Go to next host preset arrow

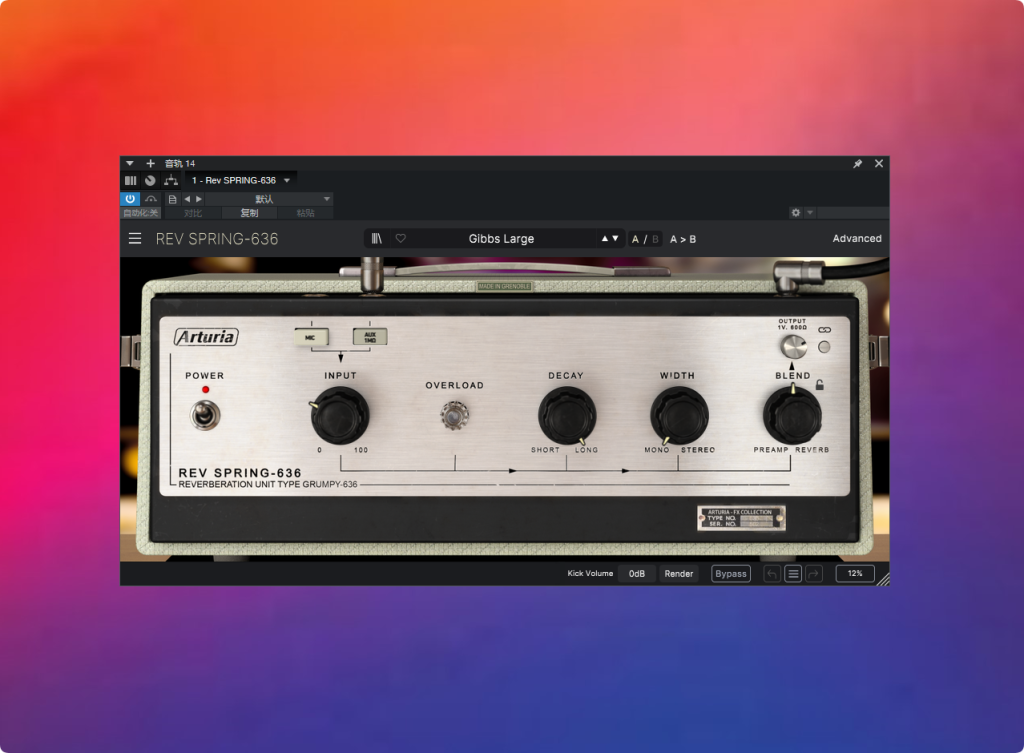click(x=199, y=199)
